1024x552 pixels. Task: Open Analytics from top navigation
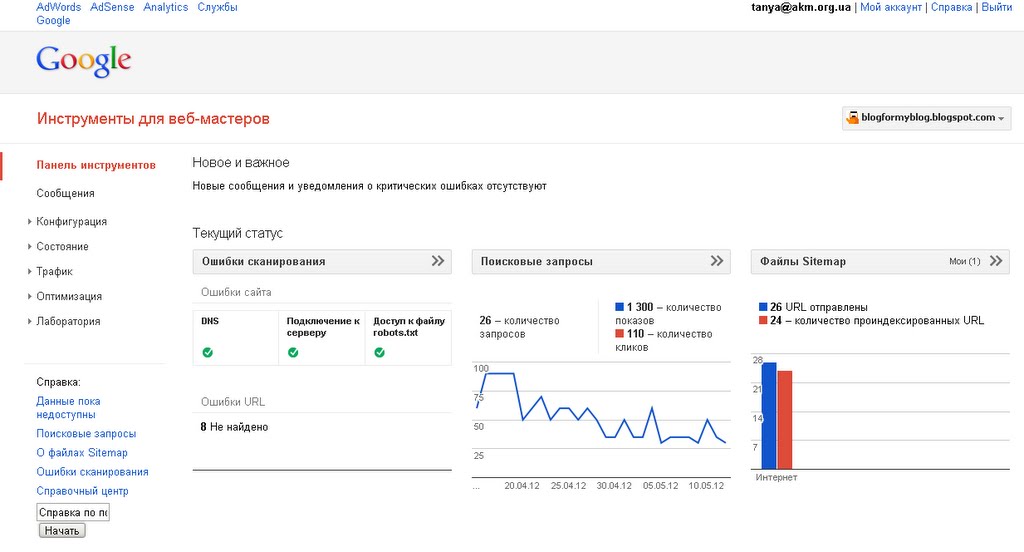[166, 7]
